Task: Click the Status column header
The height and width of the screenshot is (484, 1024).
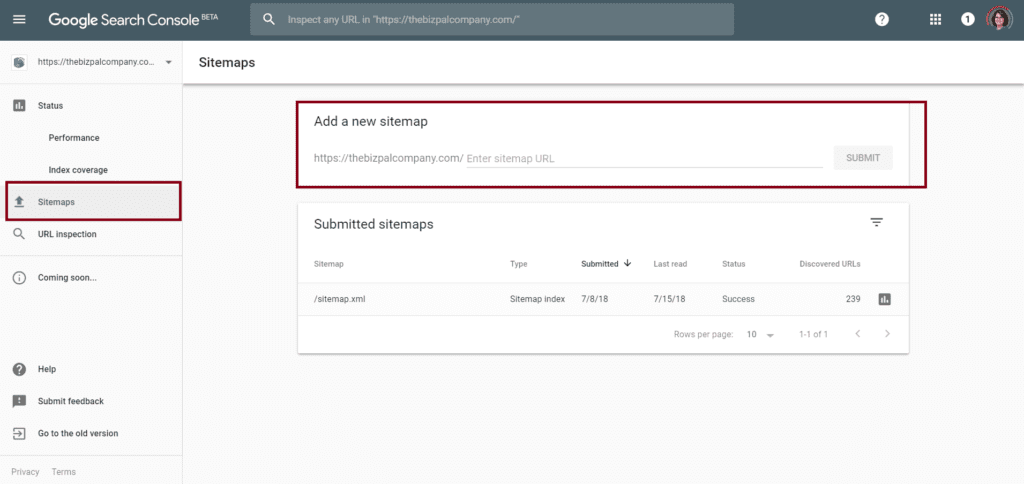Action: point(733,264)
